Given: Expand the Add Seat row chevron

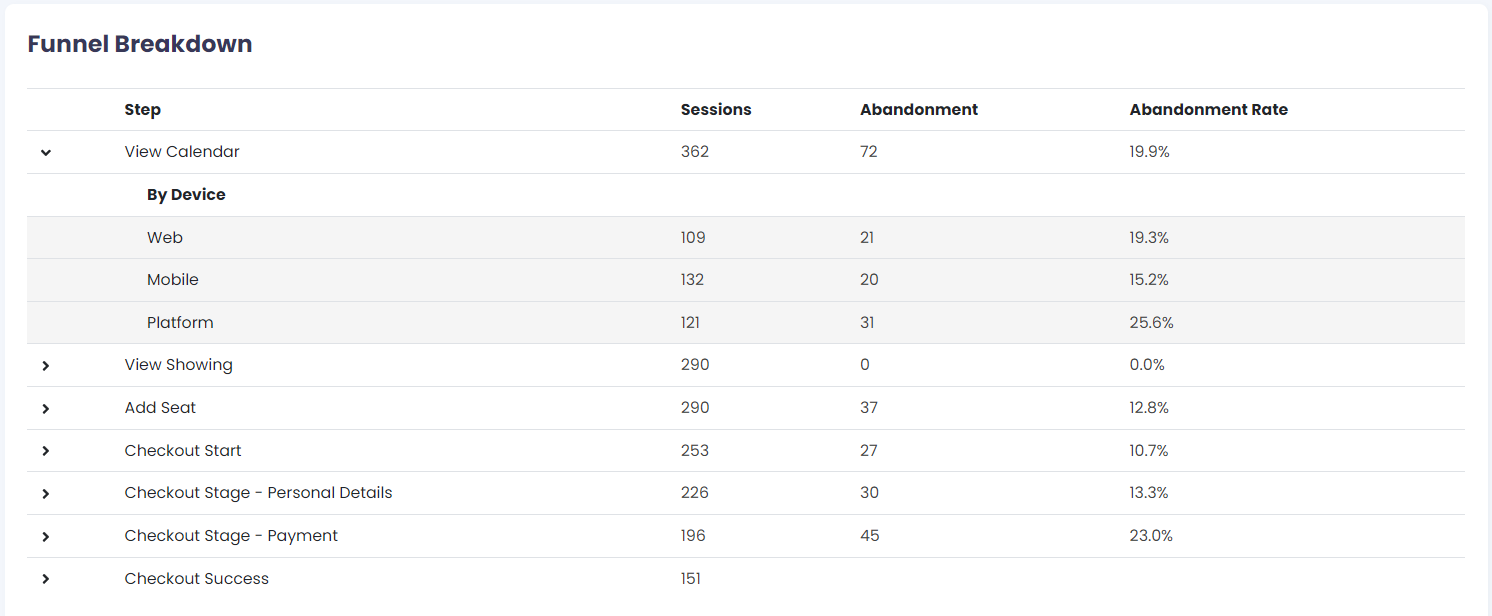Looking at the screenshot, I should (x=46, y=409).
